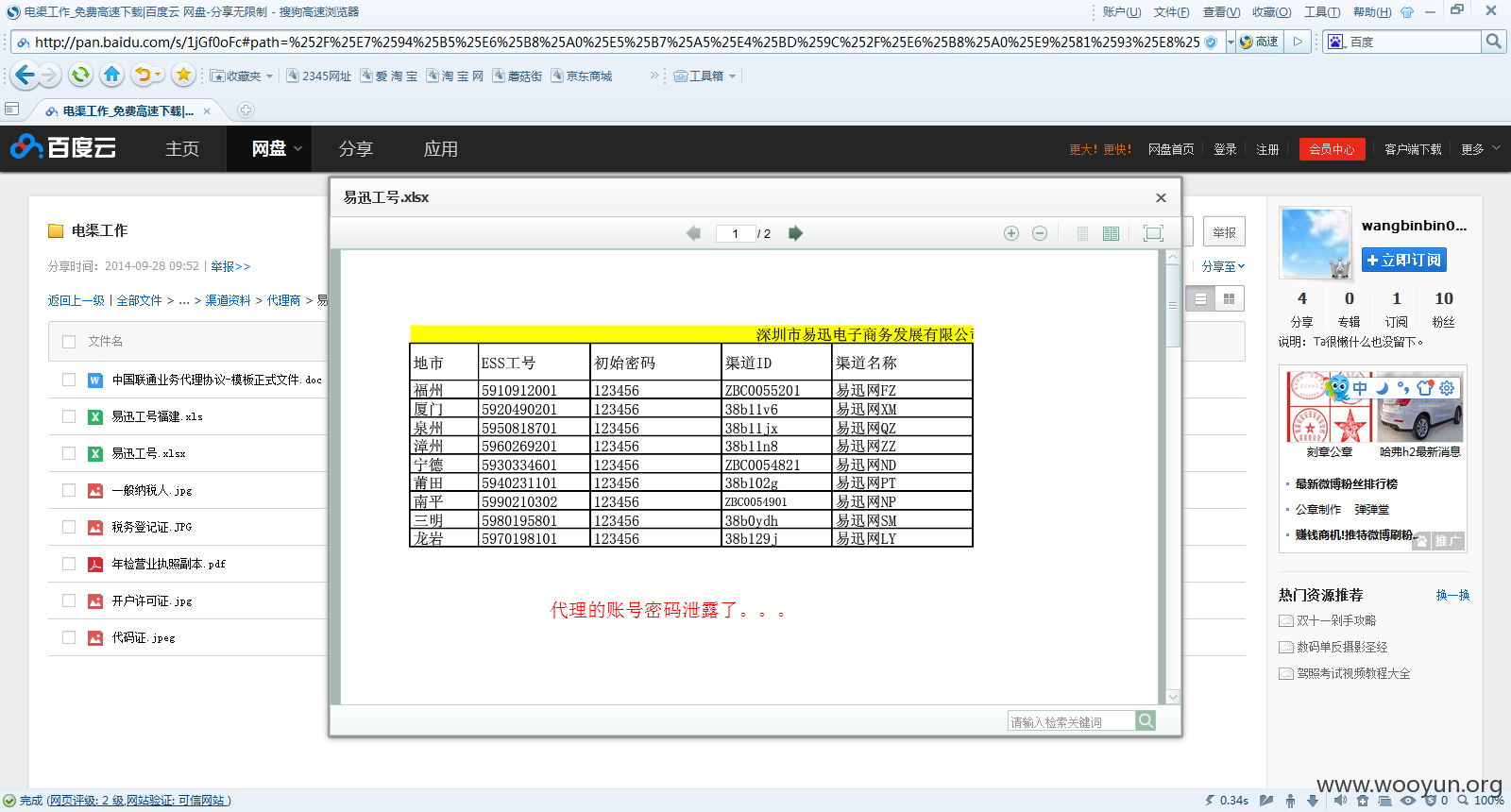
Task: Zoom out on the document preview
Action: [x=1040, y=233]
